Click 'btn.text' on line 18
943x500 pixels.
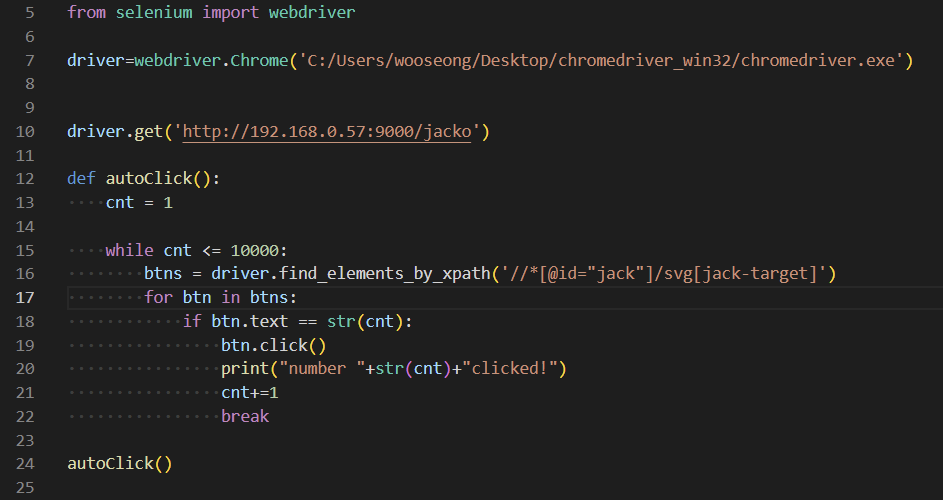point(250,321)
